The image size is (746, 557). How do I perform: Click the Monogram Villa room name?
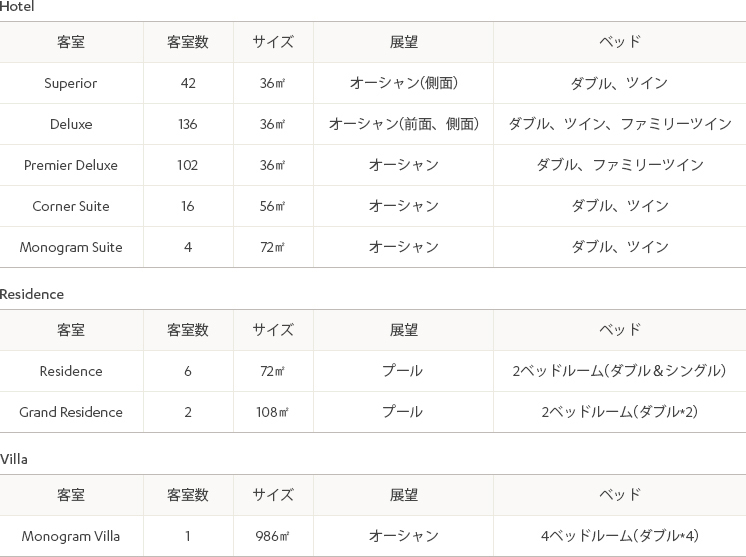(70, 536)
